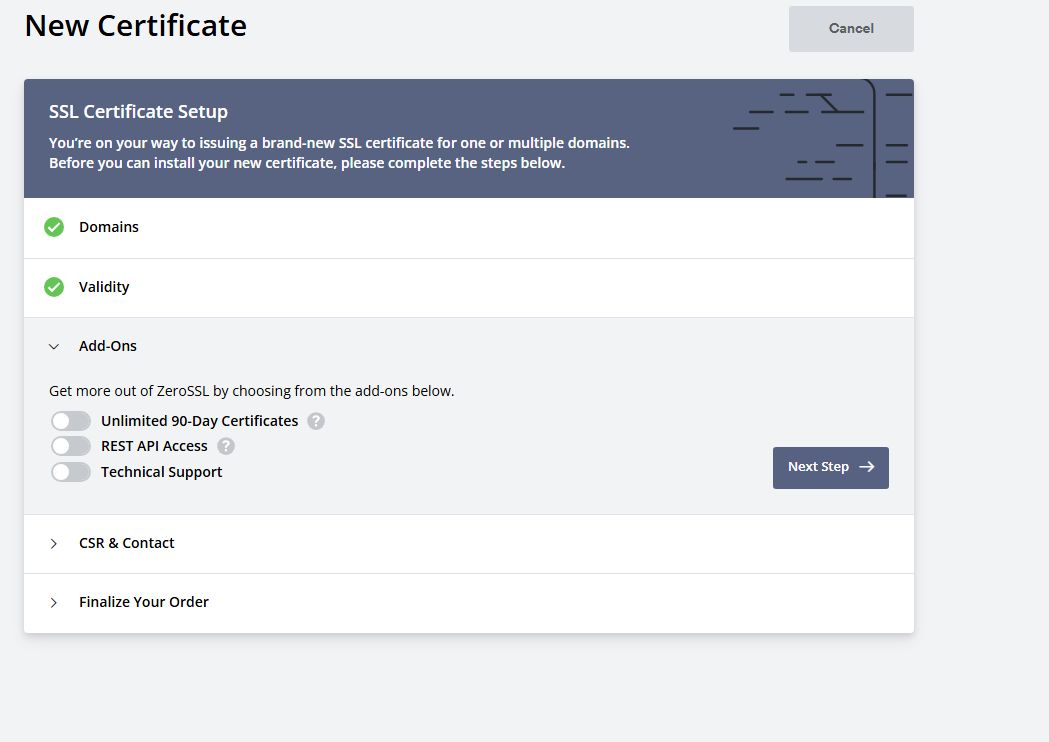Click the help icon next to REST API Access
The width and height of the screenshot is (1049, 742).
[x=226, y=446]
